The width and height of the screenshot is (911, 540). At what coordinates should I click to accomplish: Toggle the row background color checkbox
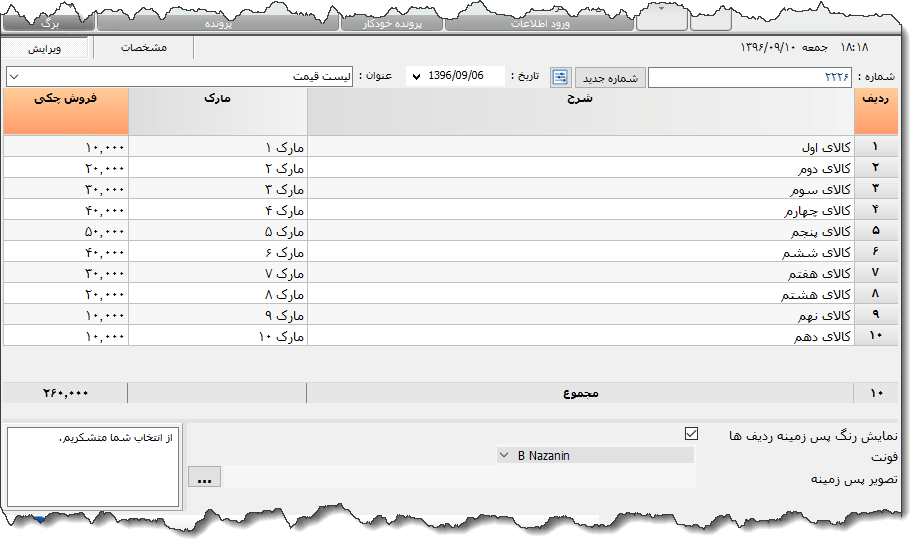tap(691, 434)
